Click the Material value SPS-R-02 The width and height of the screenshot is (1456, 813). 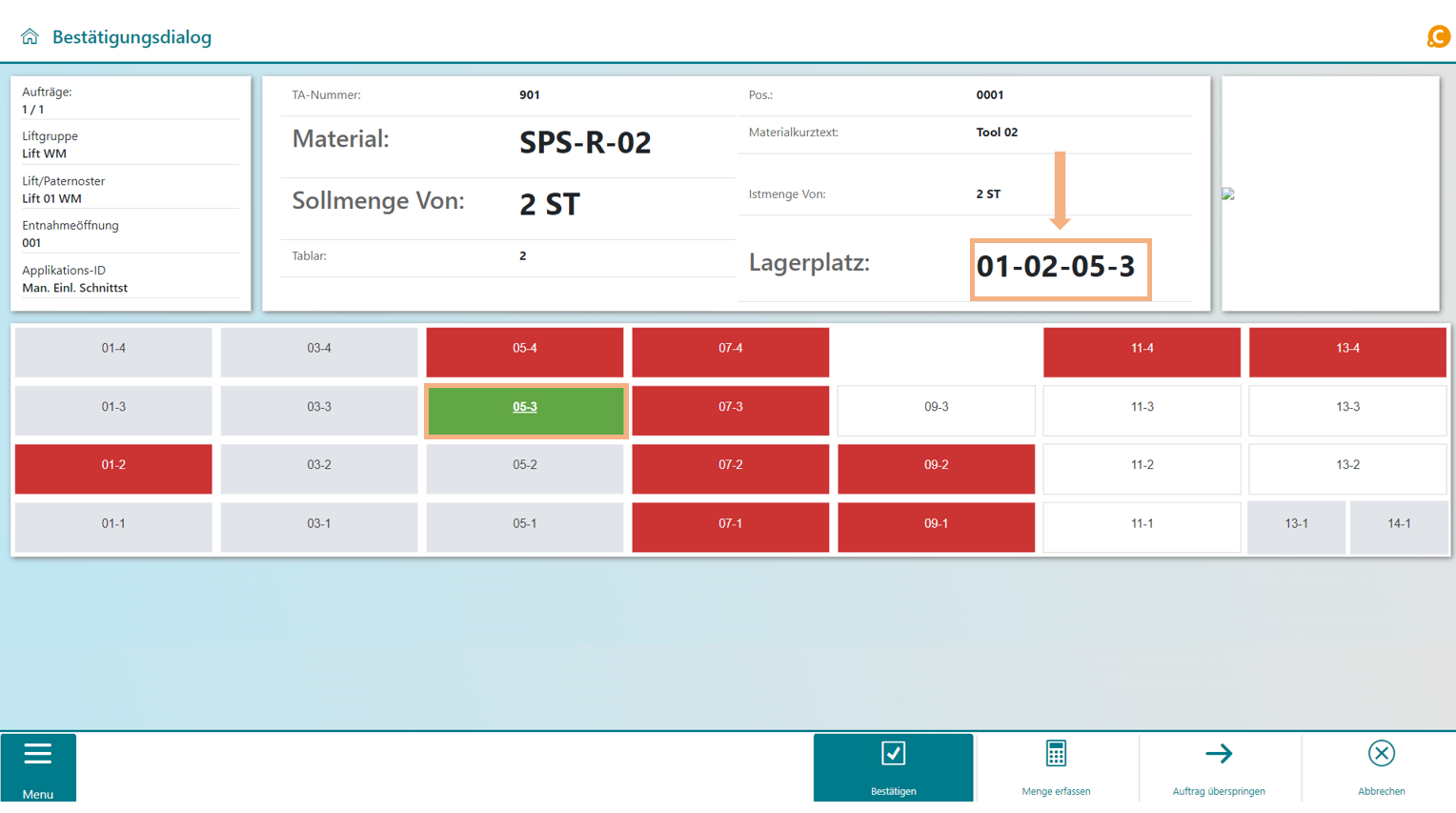tap(585, 143)
